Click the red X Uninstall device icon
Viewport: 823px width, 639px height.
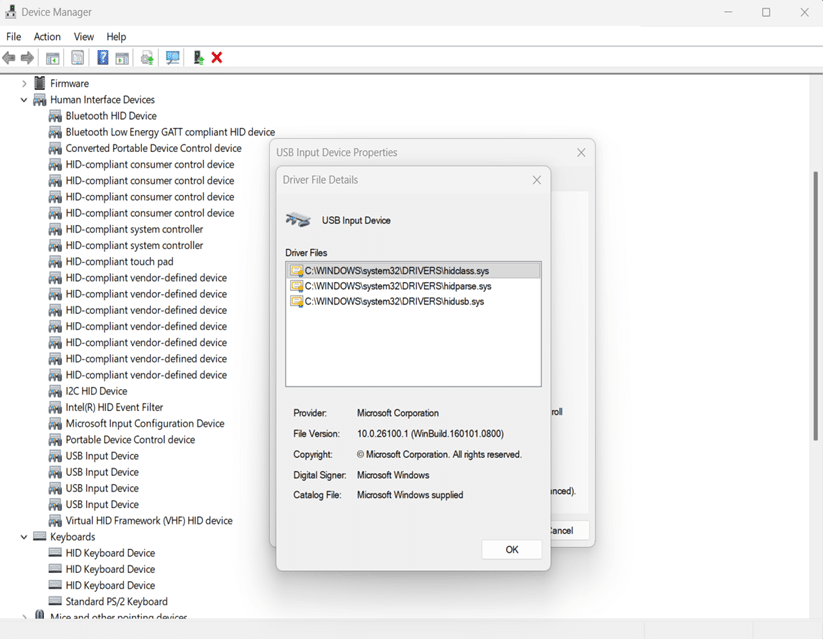tap(217, 58)
